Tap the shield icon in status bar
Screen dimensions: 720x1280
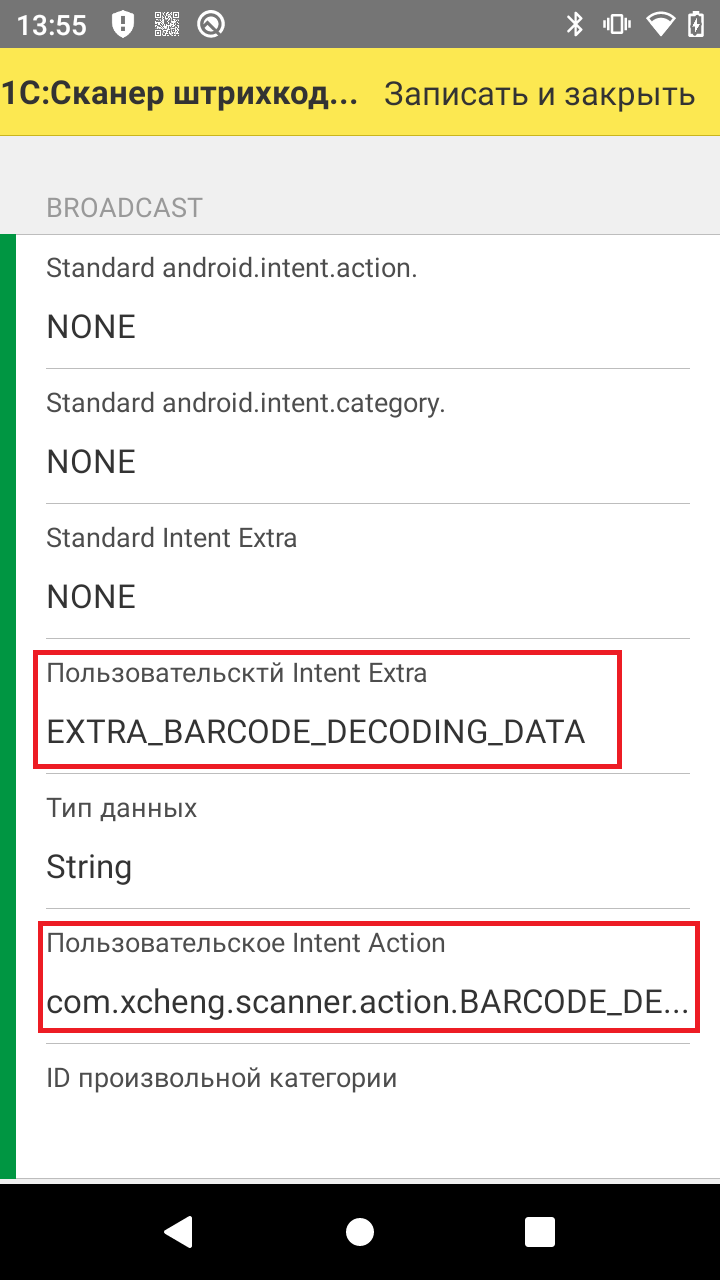pos(122,25)
